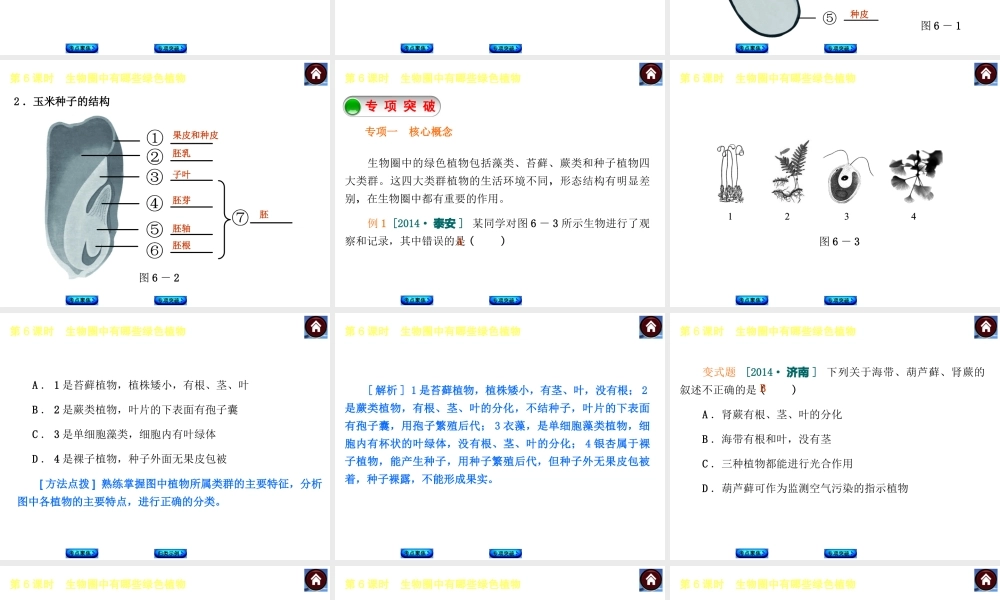Click the 例1 [2014·泰安] question text
This screenshot has width=1000, height=600.
(497, 232)
